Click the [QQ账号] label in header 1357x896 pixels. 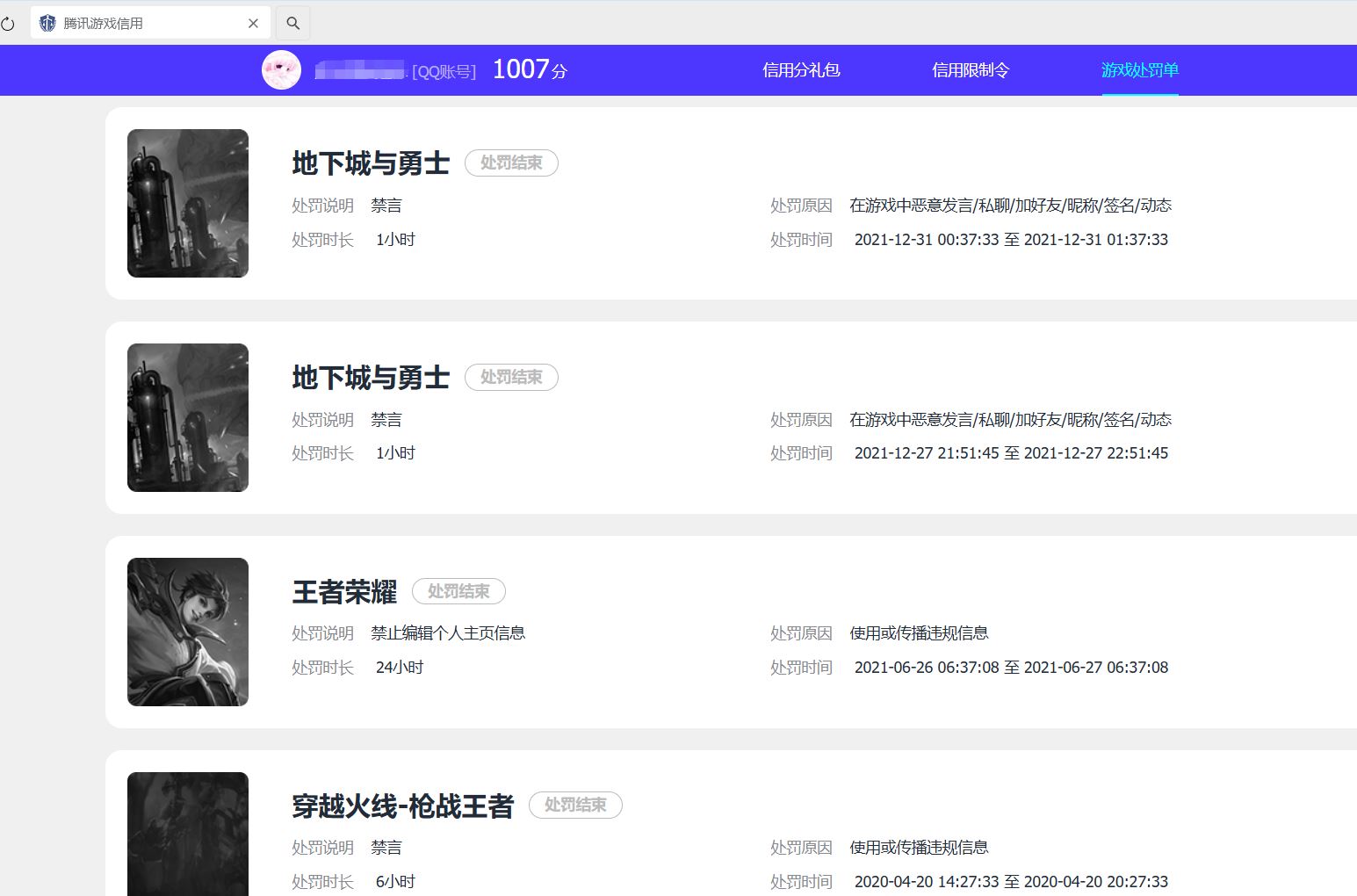coord(444,72)
